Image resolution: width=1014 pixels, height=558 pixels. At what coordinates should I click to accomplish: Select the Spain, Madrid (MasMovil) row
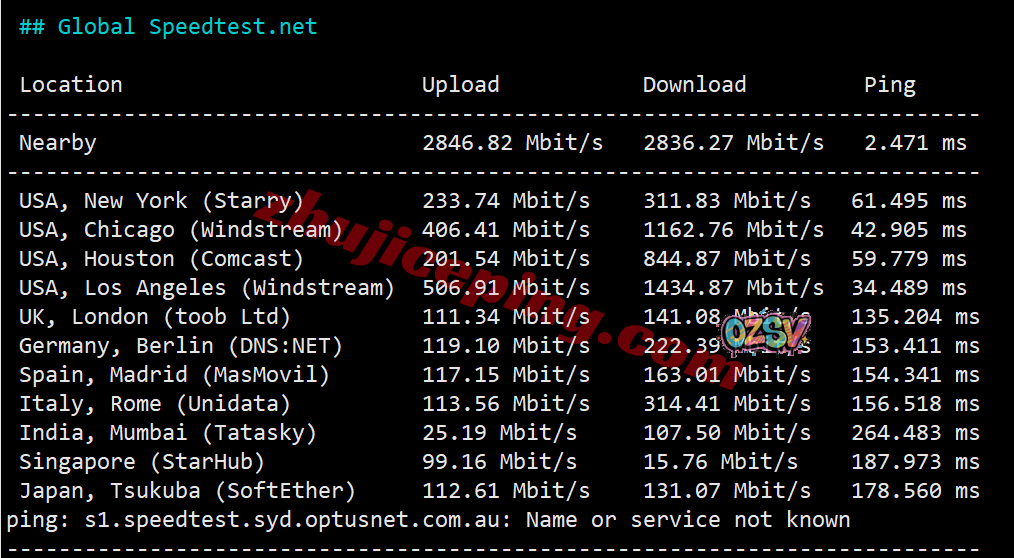coord(174,375)
